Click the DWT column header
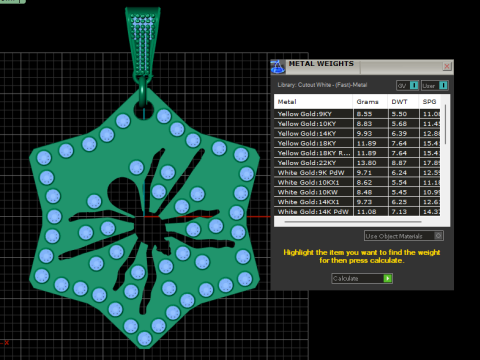This screenshot has height=360, width=480. (x=403, y=102)
